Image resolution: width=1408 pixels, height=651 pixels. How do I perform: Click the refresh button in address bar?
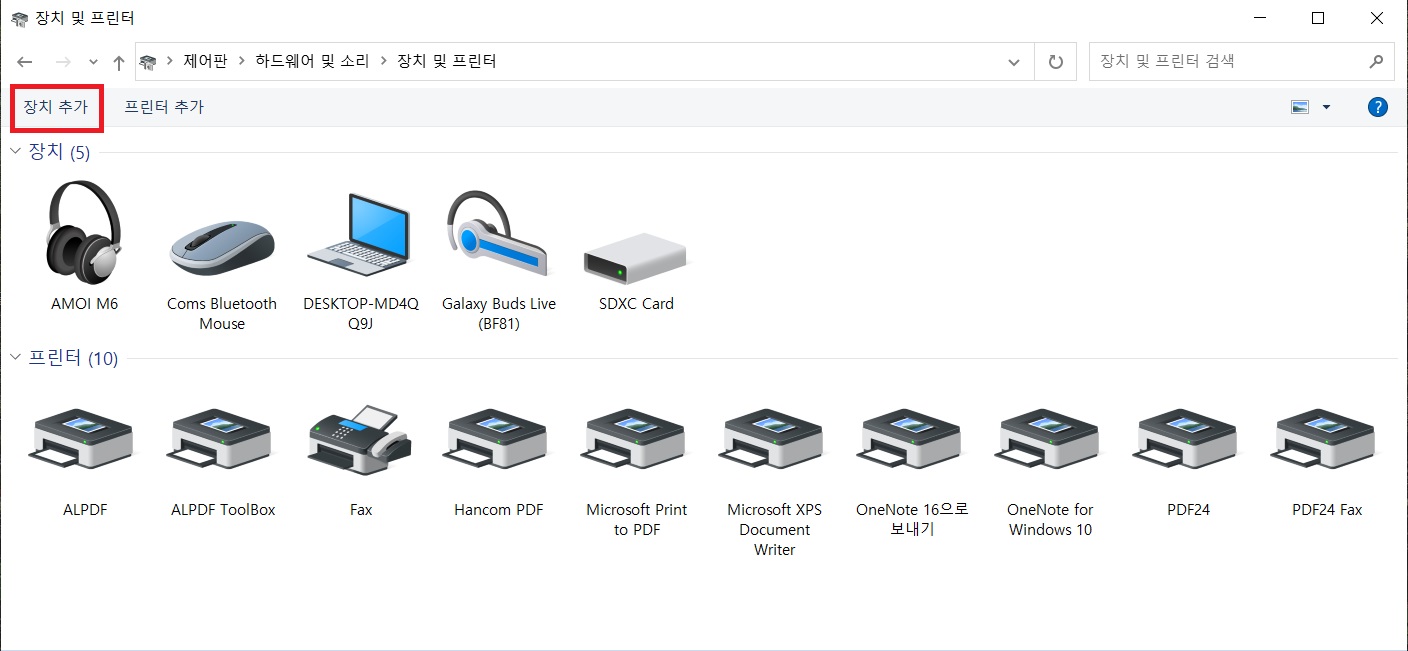pos(1055,62)
